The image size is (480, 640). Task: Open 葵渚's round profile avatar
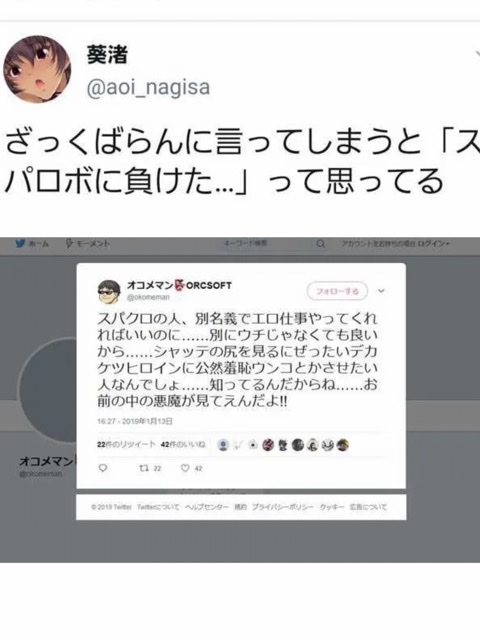(x=37, y=69)
